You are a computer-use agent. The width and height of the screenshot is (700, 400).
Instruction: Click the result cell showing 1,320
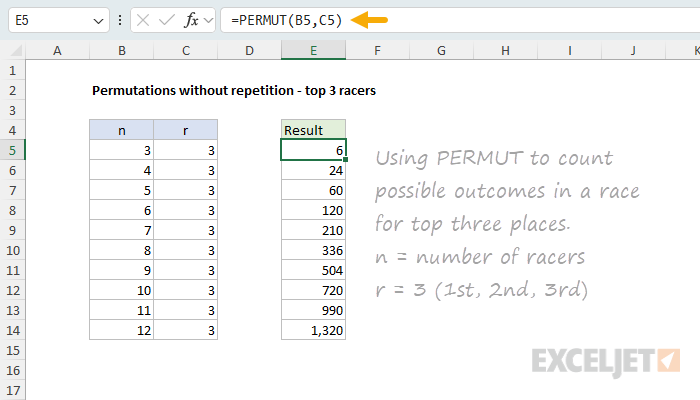pyautogui.click(x=313, y=330)
